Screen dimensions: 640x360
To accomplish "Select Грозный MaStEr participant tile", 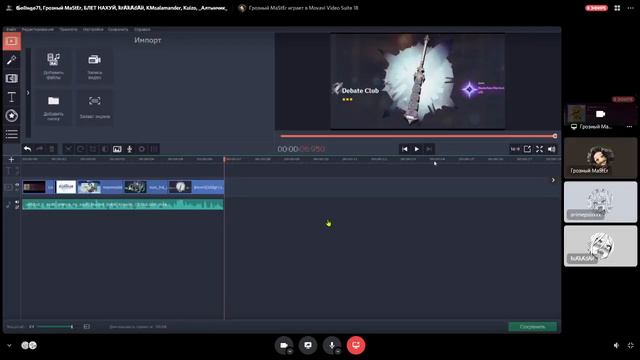I will pos(600,158).
